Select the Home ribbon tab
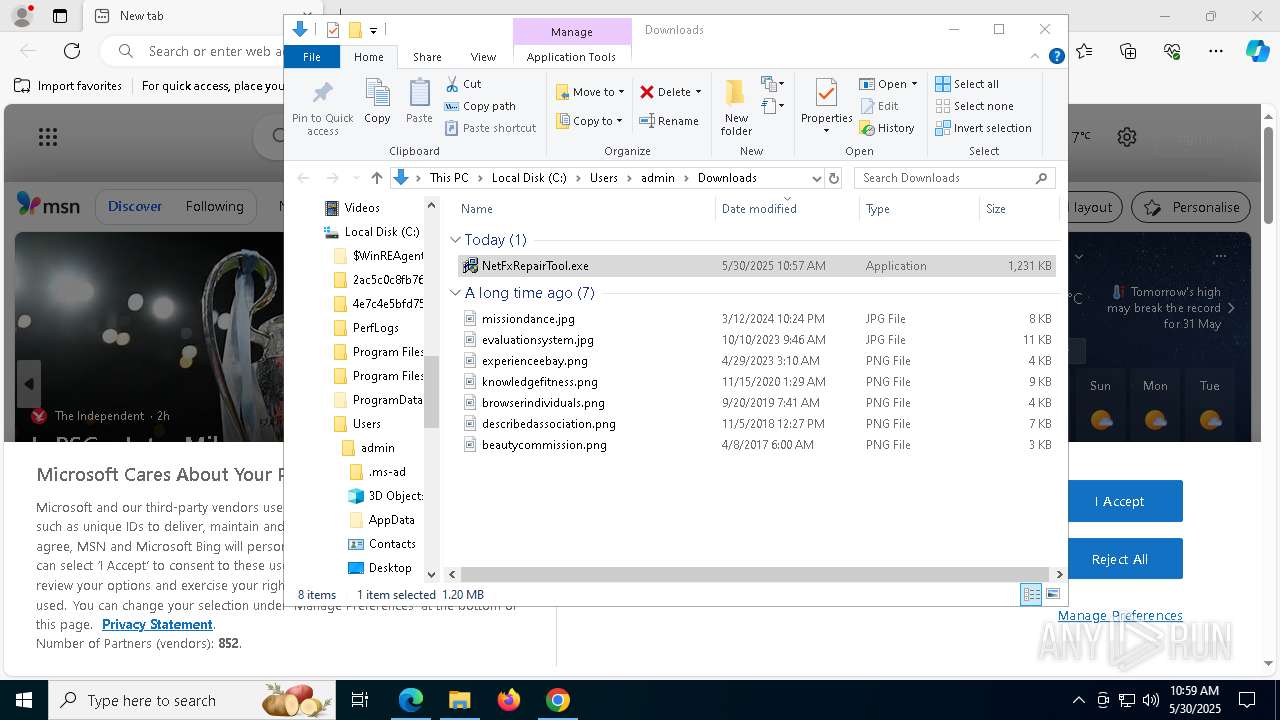The height and width of the screenshot is (720, 1280). pyautogui.click(x=368, y=57)
